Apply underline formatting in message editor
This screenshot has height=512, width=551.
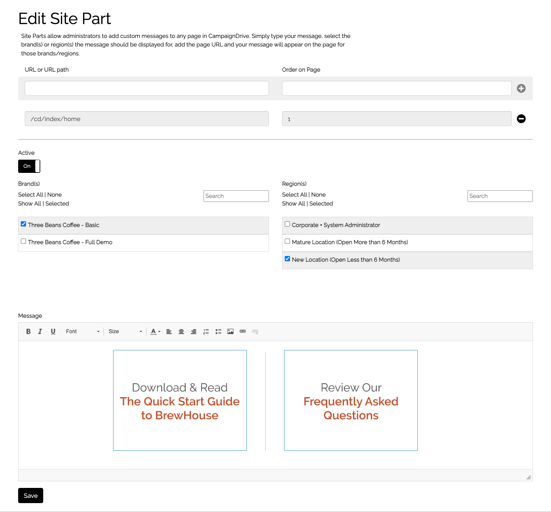(53, 331)
